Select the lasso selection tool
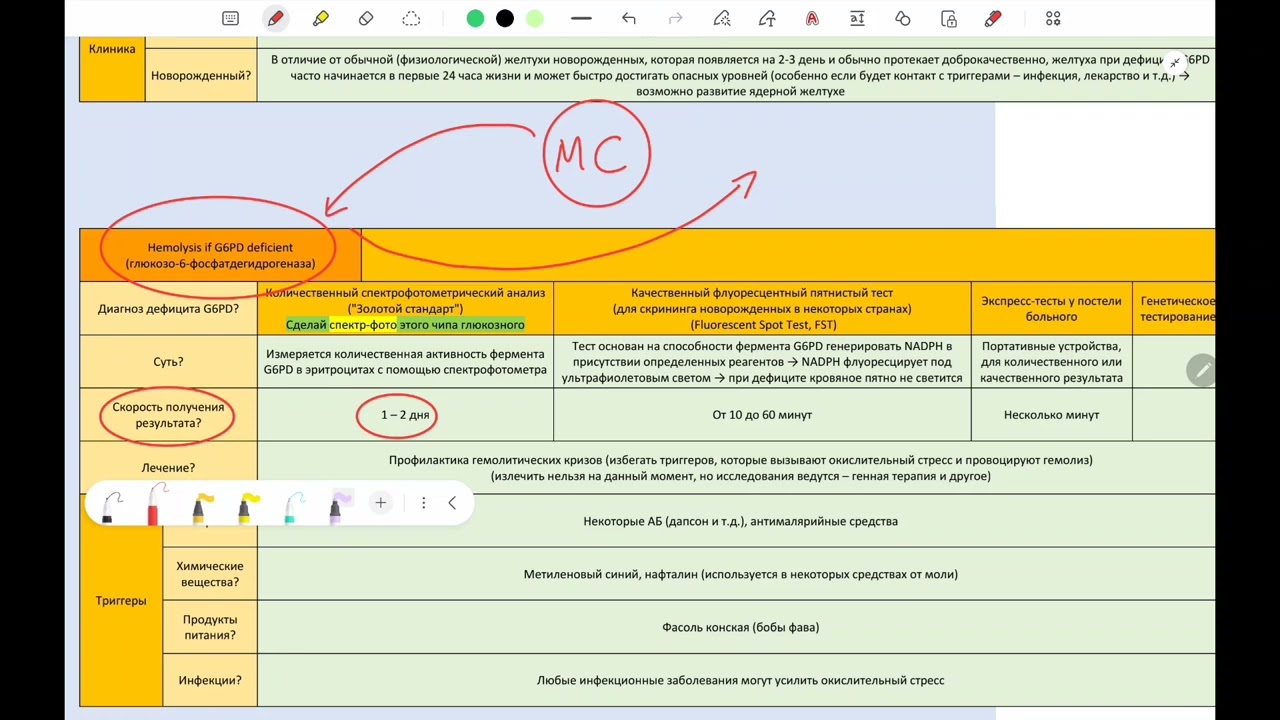 click(411, 18)
